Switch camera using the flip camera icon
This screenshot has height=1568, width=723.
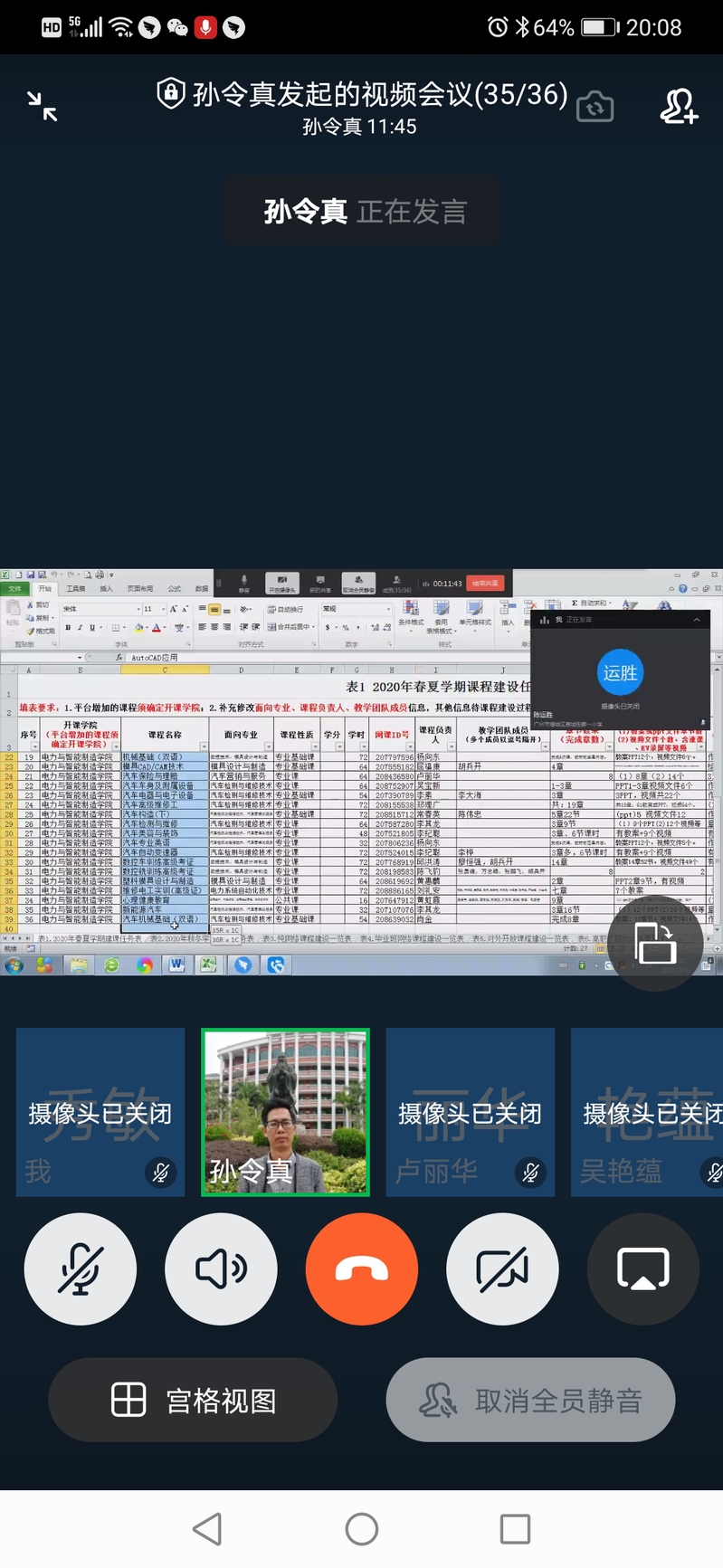595,107
